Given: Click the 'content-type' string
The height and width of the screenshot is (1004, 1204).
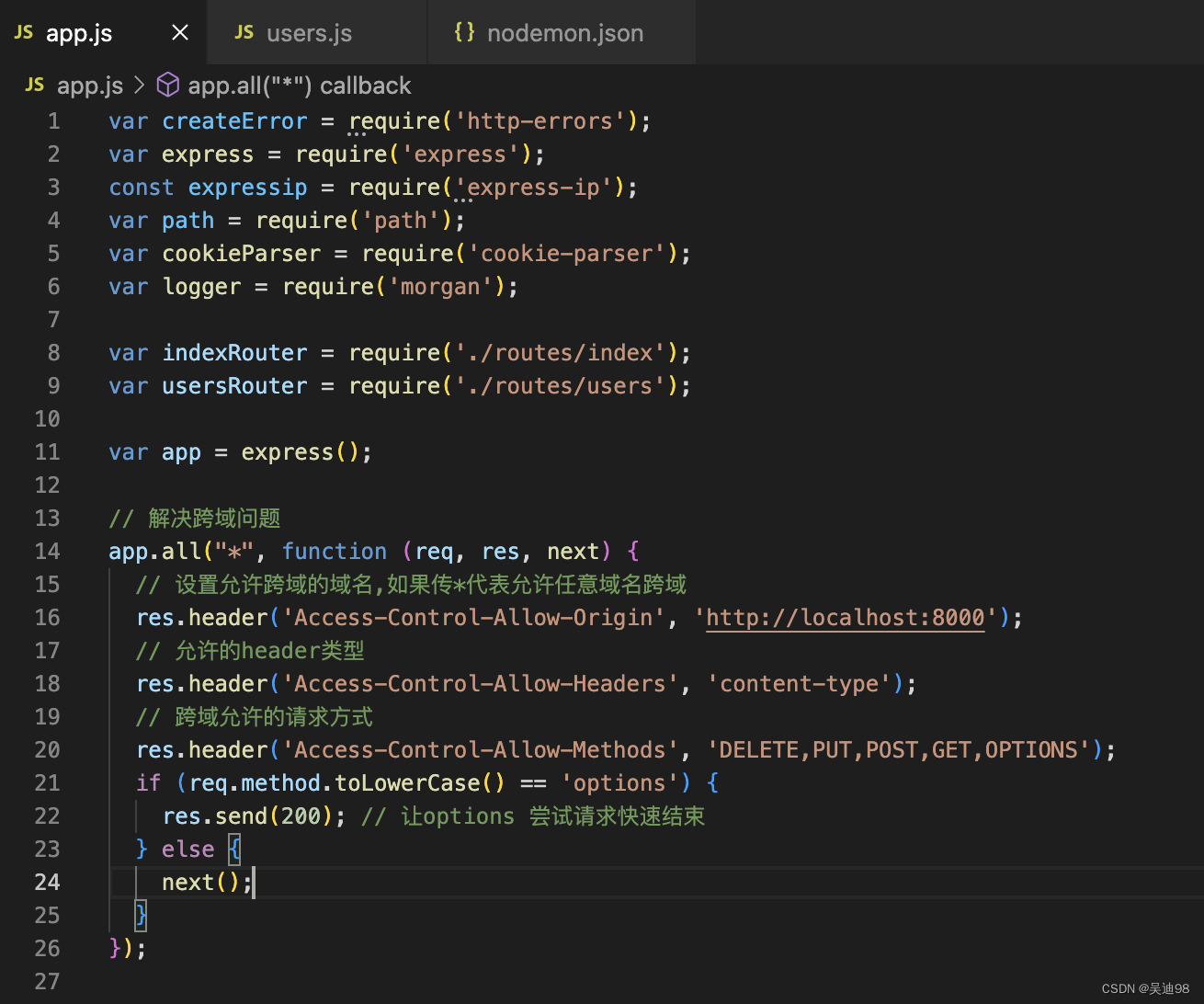Looking at the screenshot, I should click(800, 684).
